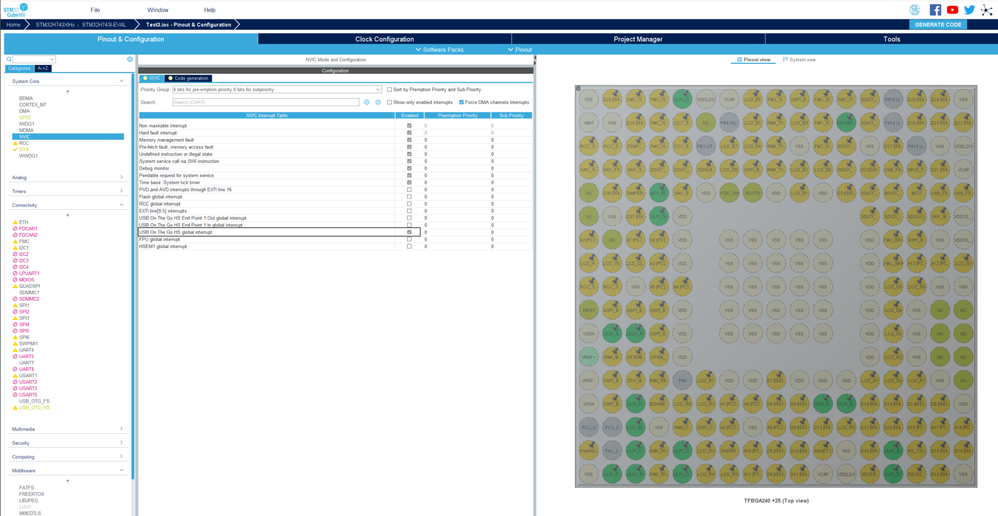Toggle Show only enabled interrupts checkbox
The image size is (998, 516).
tap(390, 102)
